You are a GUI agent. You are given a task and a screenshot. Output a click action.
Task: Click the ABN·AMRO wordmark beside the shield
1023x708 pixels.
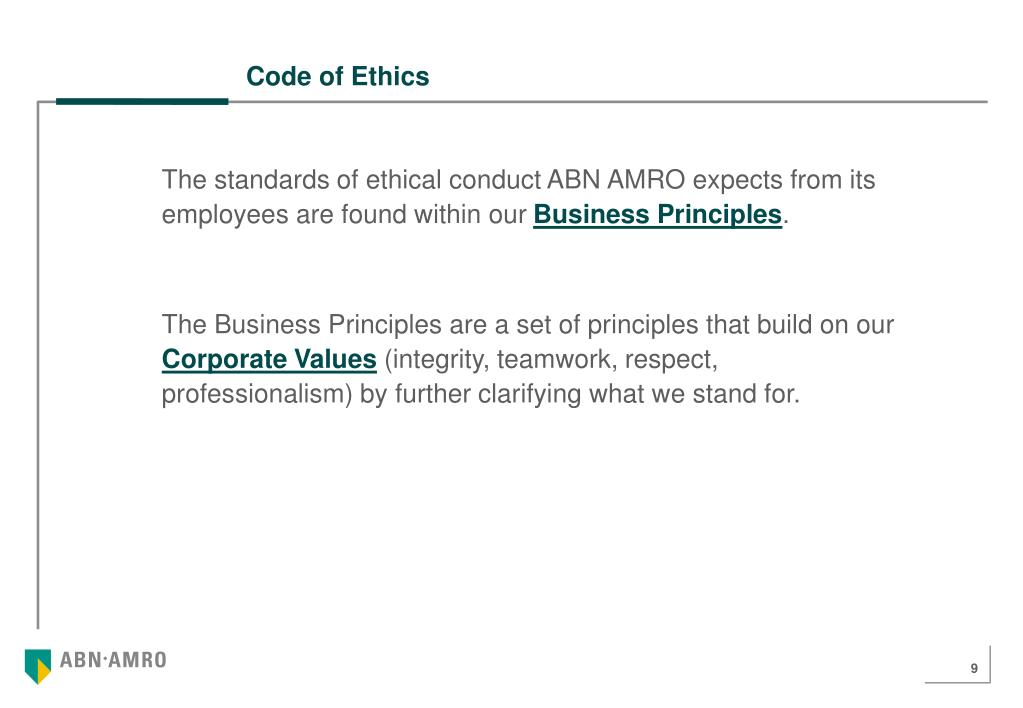click(114, 661)
